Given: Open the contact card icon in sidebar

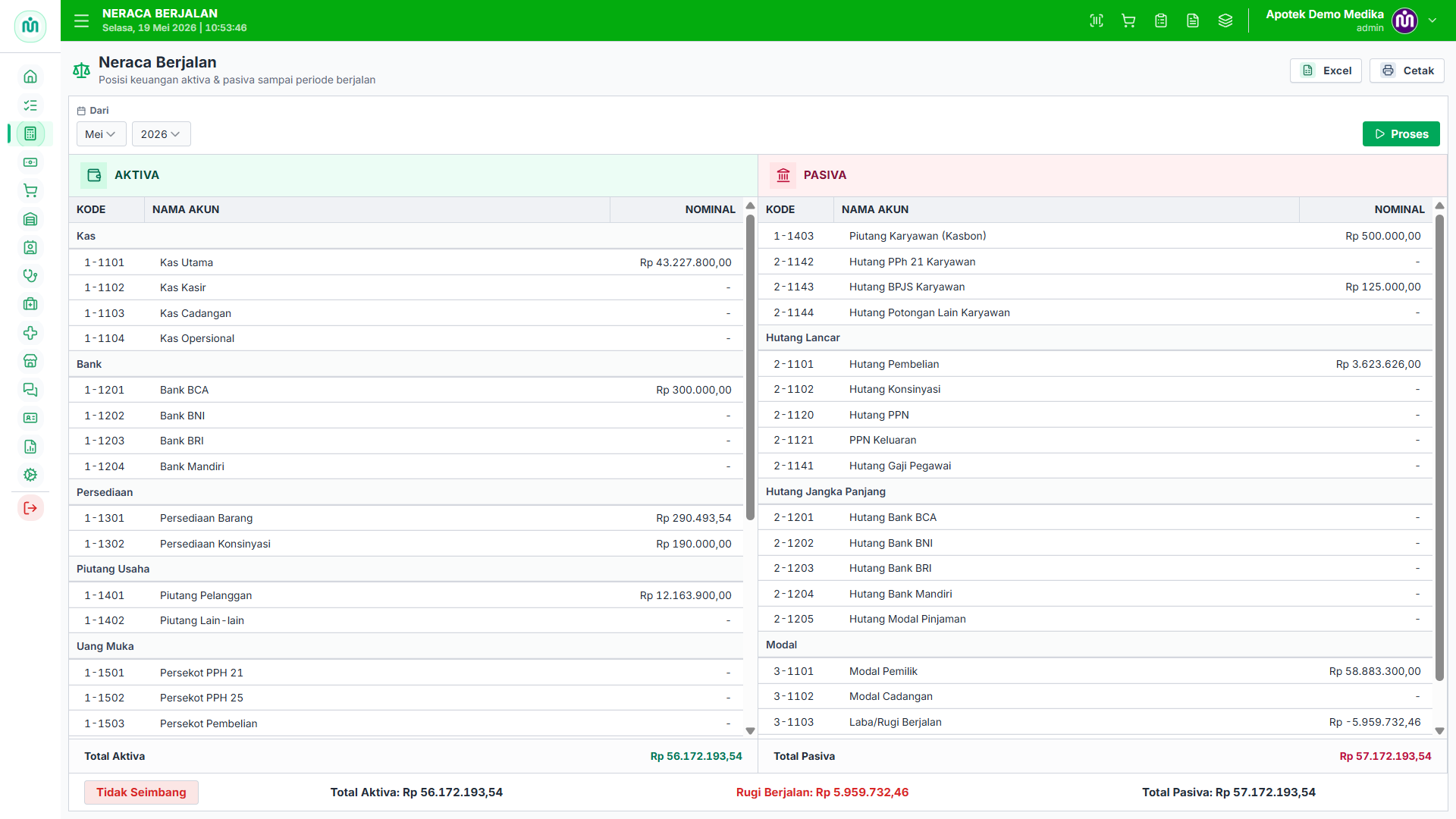Looking at the screenshot, I should 30,418.
